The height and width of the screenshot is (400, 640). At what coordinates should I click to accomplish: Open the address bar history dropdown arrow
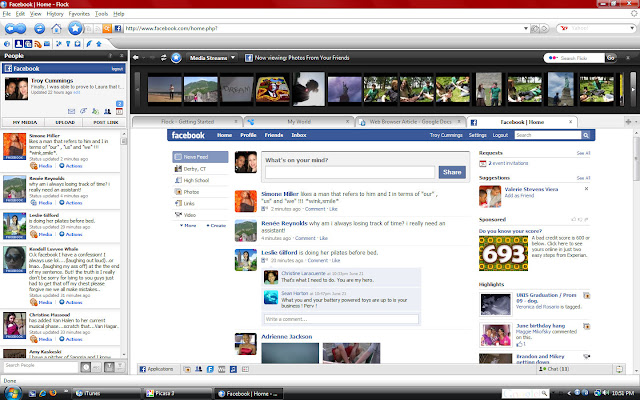526,29
